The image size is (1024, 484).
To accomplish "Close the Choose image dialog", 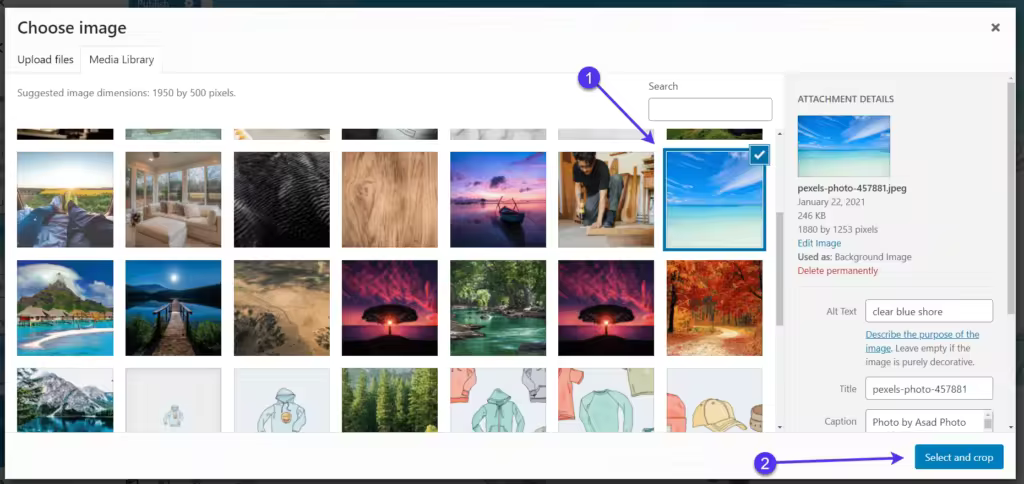I will (995, 27).
